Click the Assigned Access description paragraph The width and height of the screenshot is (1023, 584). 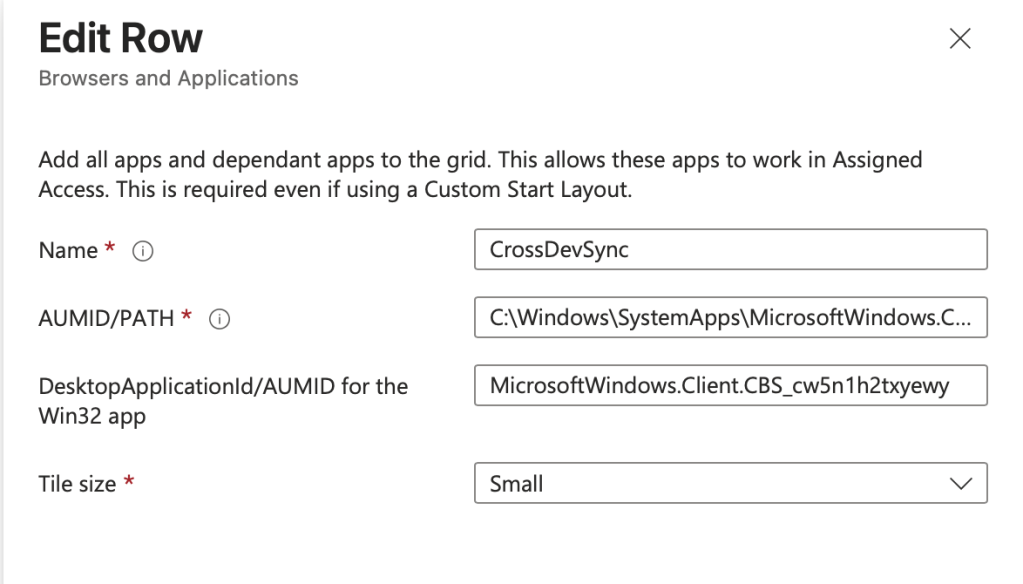[480, 175]
